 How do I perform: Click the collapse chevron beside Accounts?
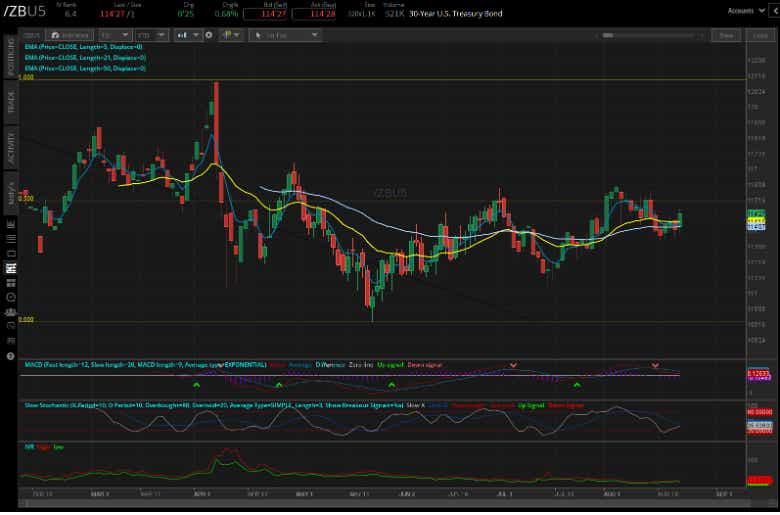pos(775,10)
